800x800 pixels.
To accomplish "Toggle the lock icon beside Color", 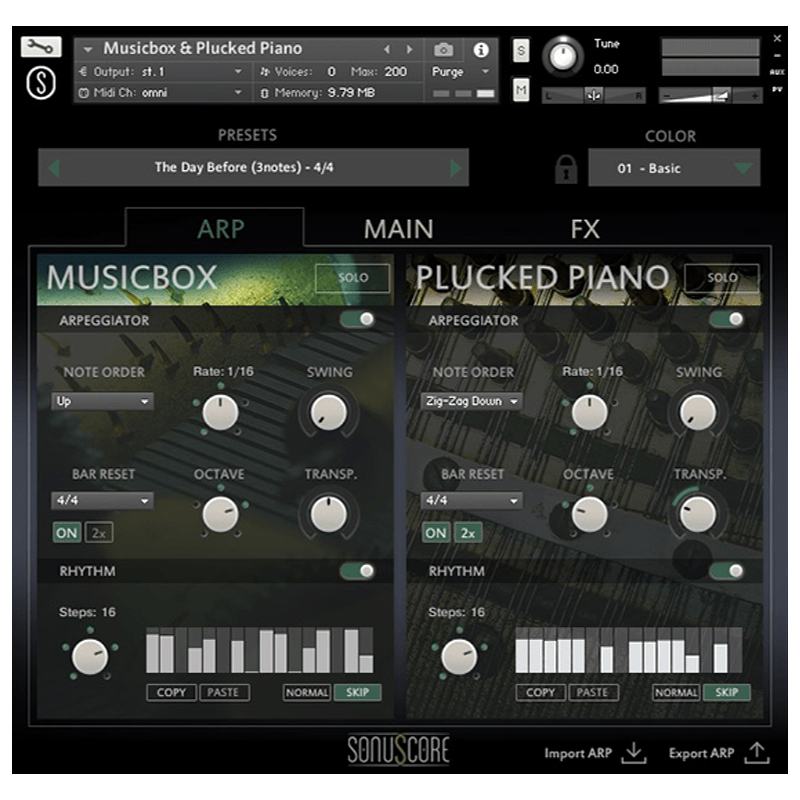I will (x=566, y=169).
